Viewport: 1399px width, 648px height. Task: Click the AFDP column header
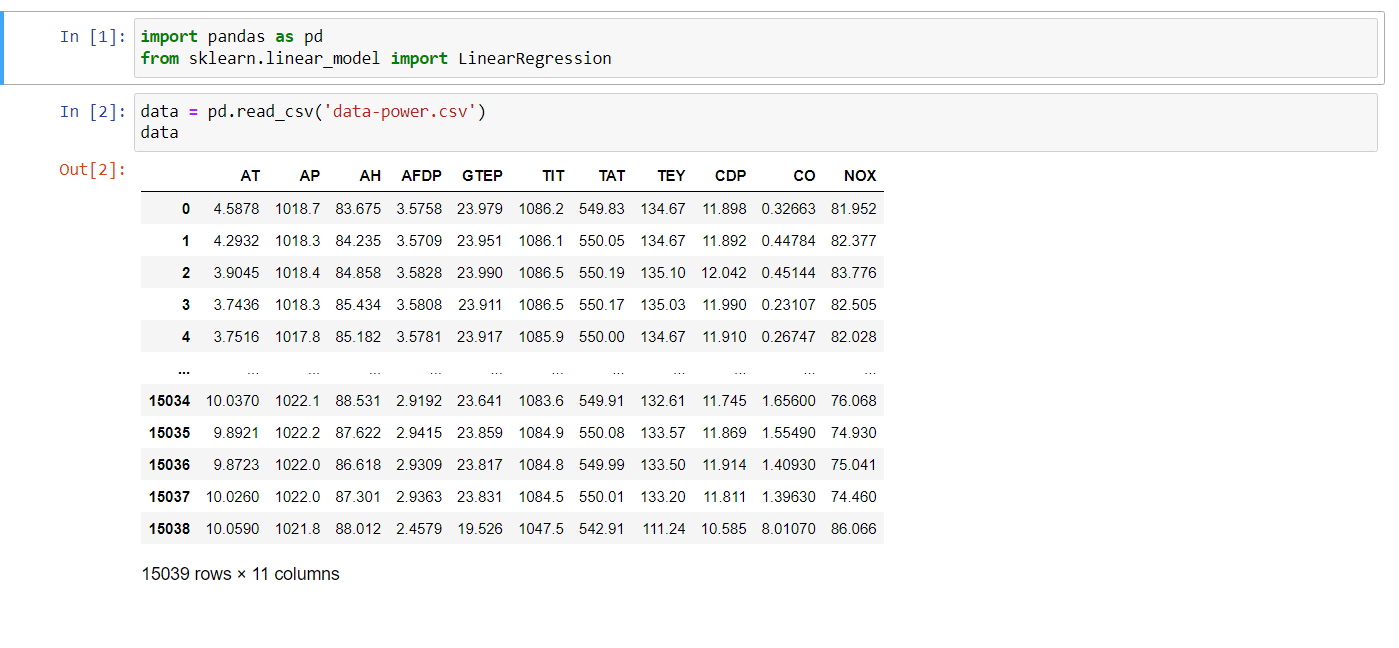click(x=421, y=176)
